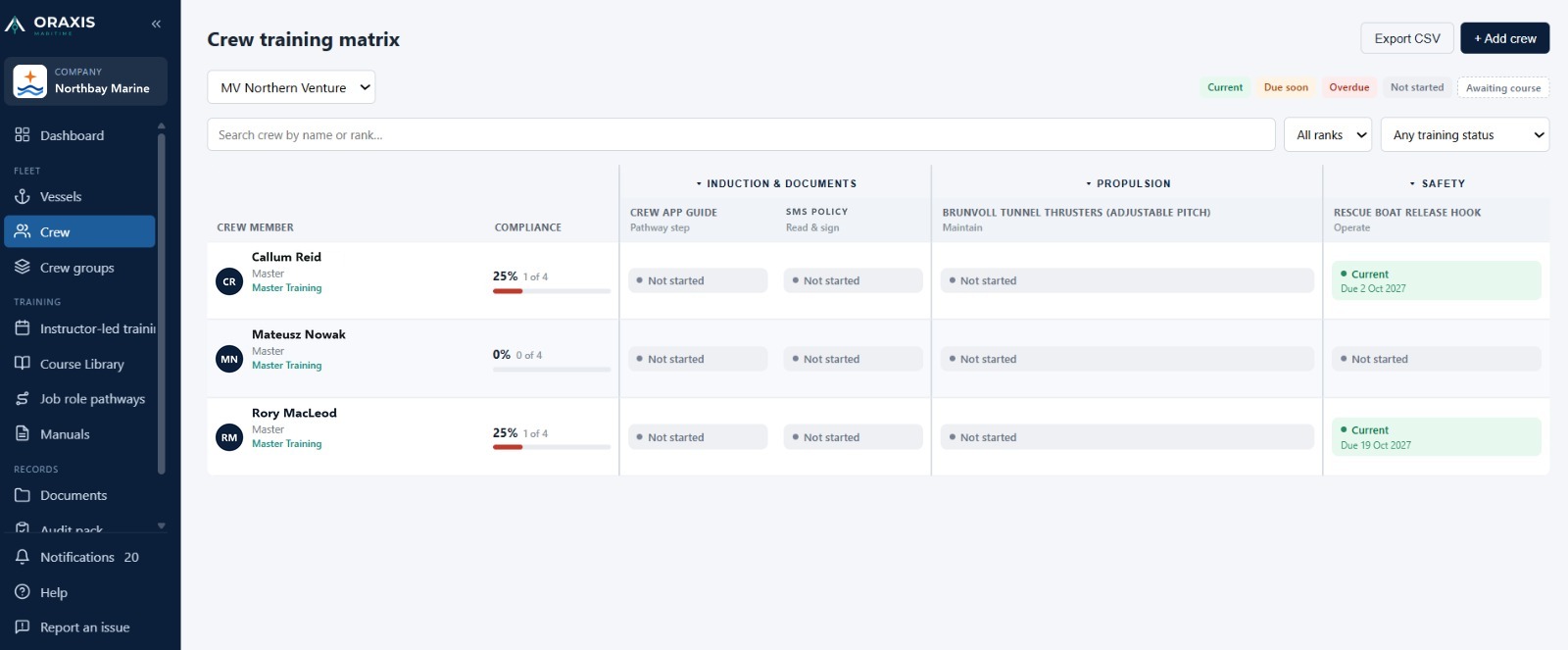Viewport: 1568px width, 650px height.
Task: Collapse the Induction & Documents column group
Action: 776,183
